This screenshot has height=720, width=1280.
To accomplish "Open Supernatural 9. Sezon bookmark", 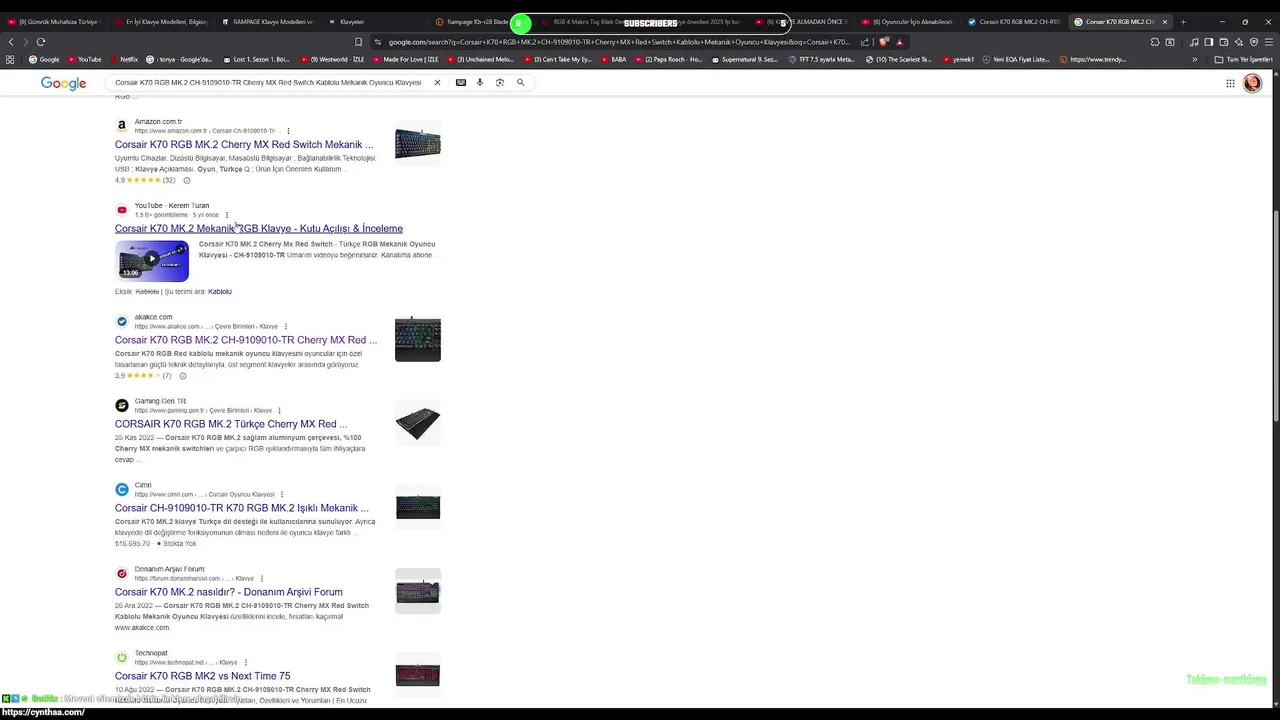I will click(744, 59).
